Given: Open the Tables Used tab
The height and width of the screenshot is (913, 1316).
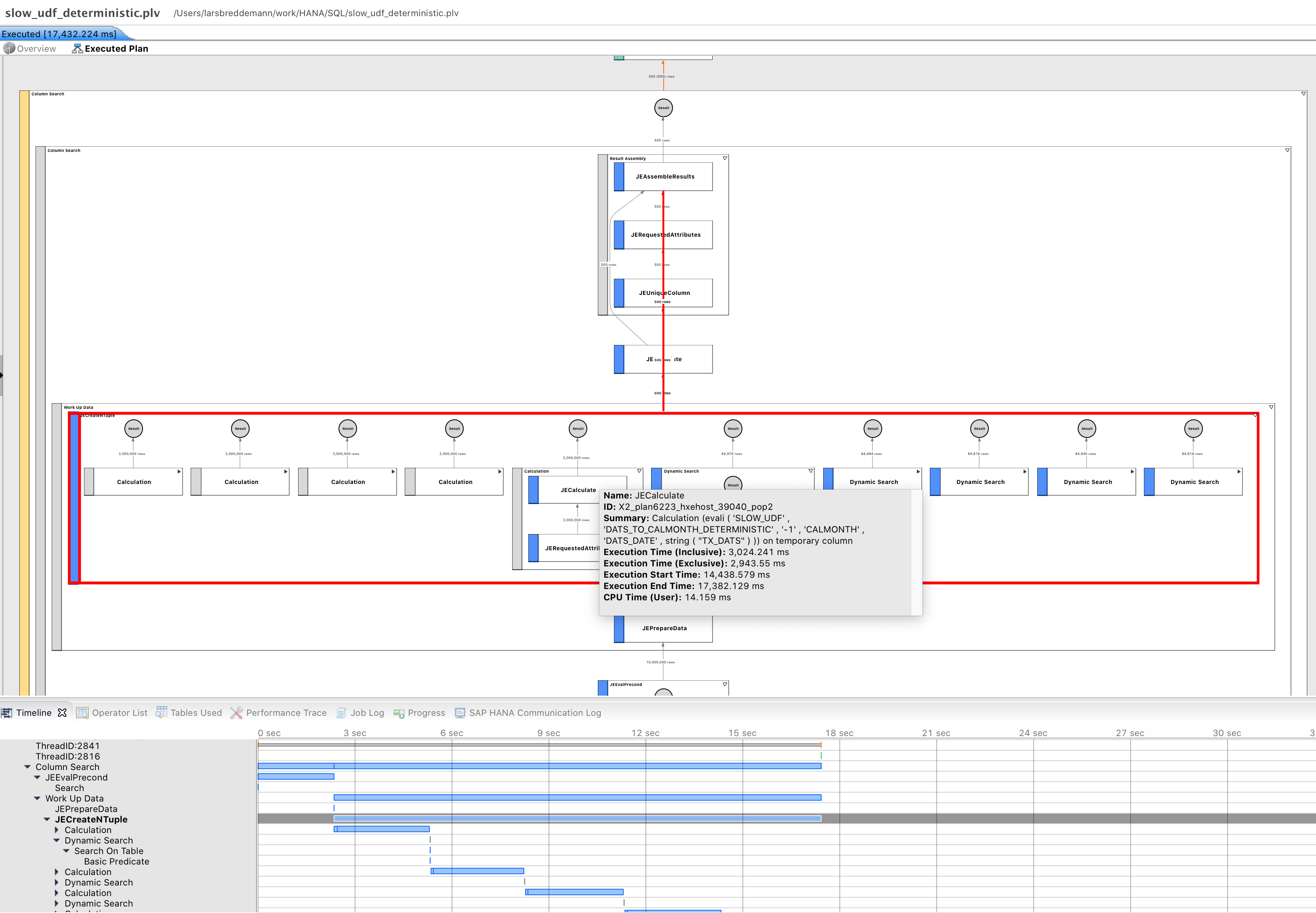Looking at the screenshot, I should coord(189,713).
